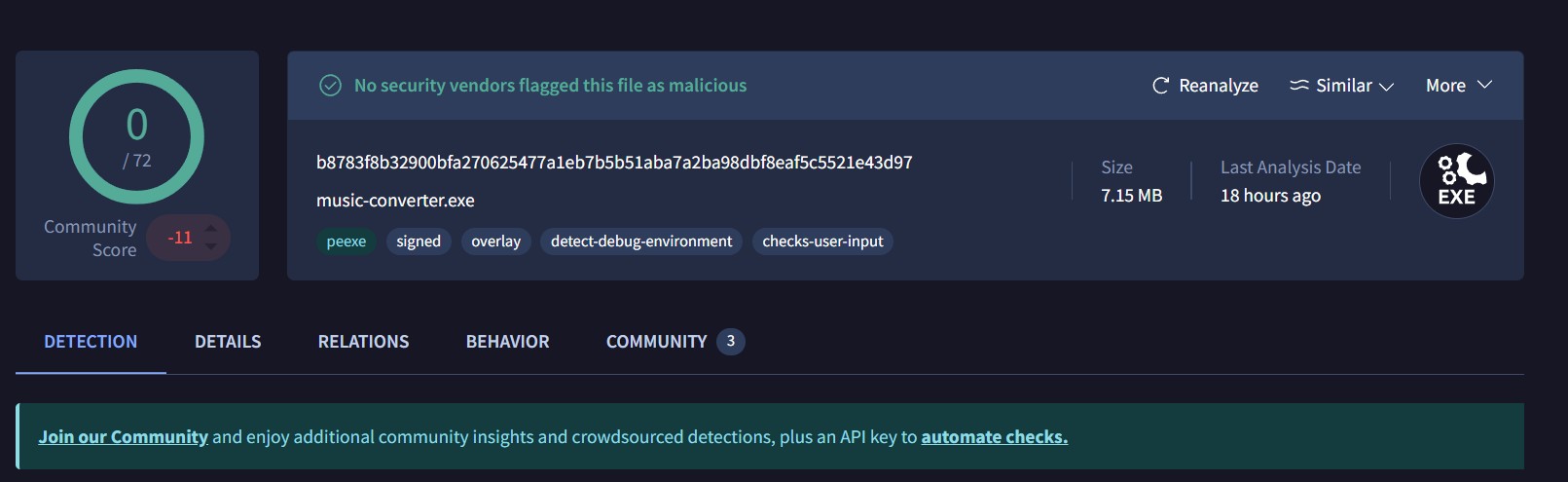The image size is (1568, 482).
Task: Downvote community score with down arrow
Action: pos(211,246)
